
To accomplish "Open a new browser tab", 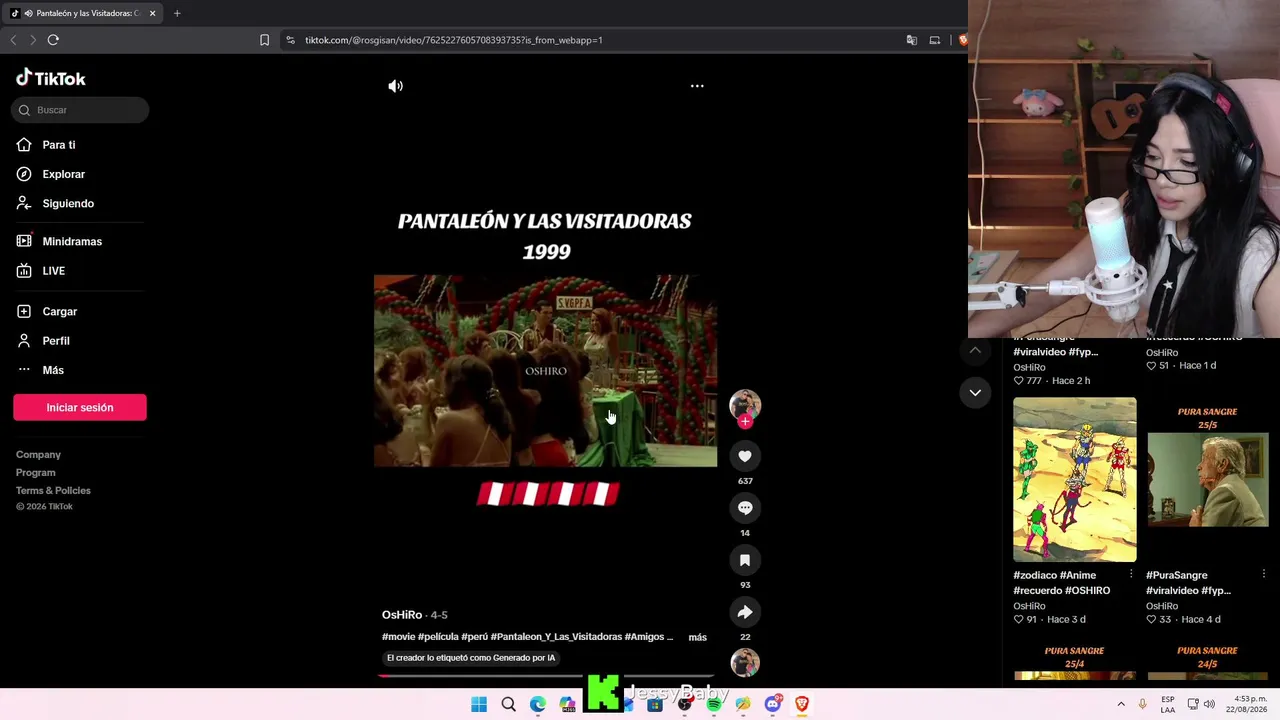I will click(x=177, y=13).
